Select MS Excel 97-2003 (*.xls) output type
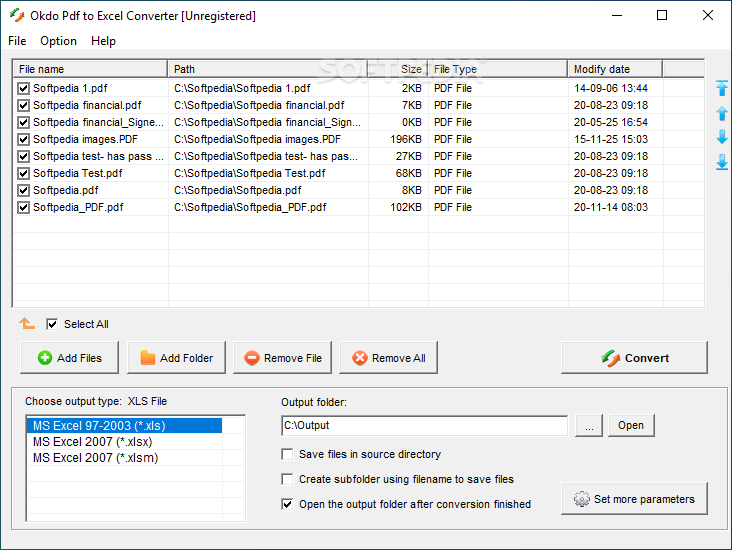The height and width of the screenshot is (550, 732). 124,426
